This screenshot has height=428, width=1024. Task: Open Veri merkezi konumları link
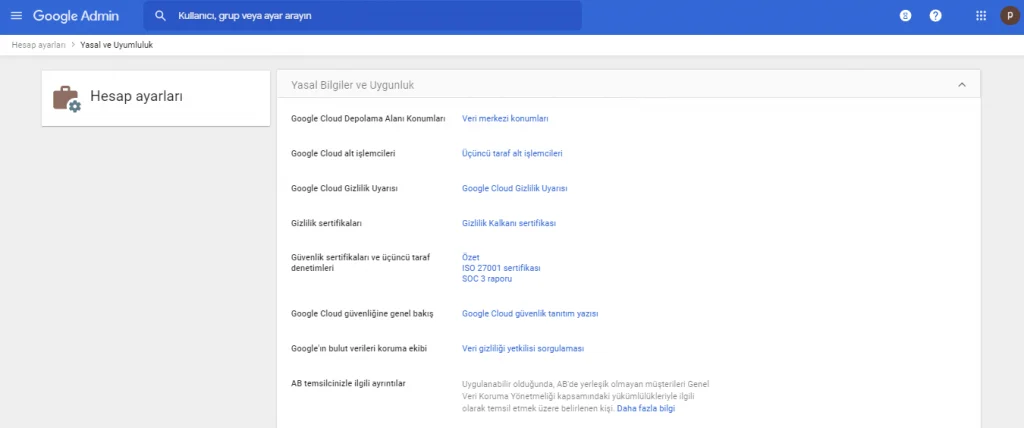click(505, 119)
